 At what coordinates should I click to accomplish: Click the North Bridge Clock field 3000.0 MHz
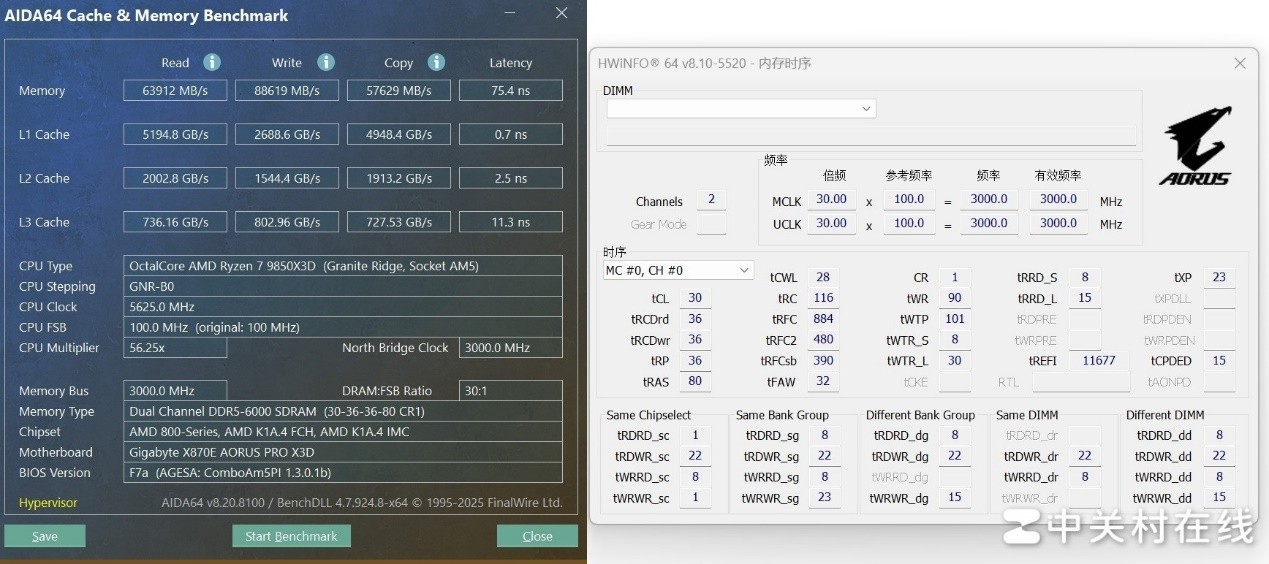511,348
